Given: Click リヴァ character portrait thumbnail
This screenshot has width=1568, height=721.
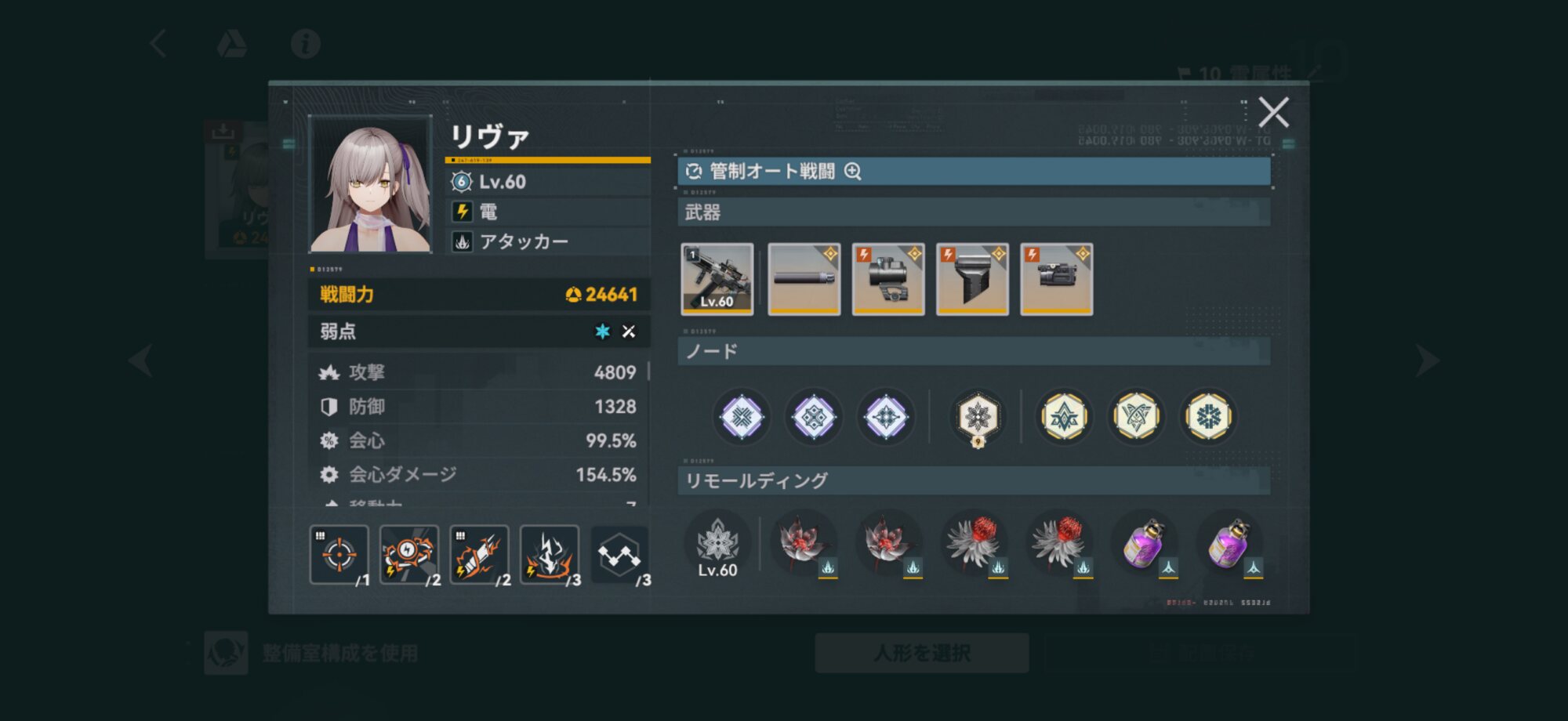Looking at the screenshot, I should [x=370, y=184].
